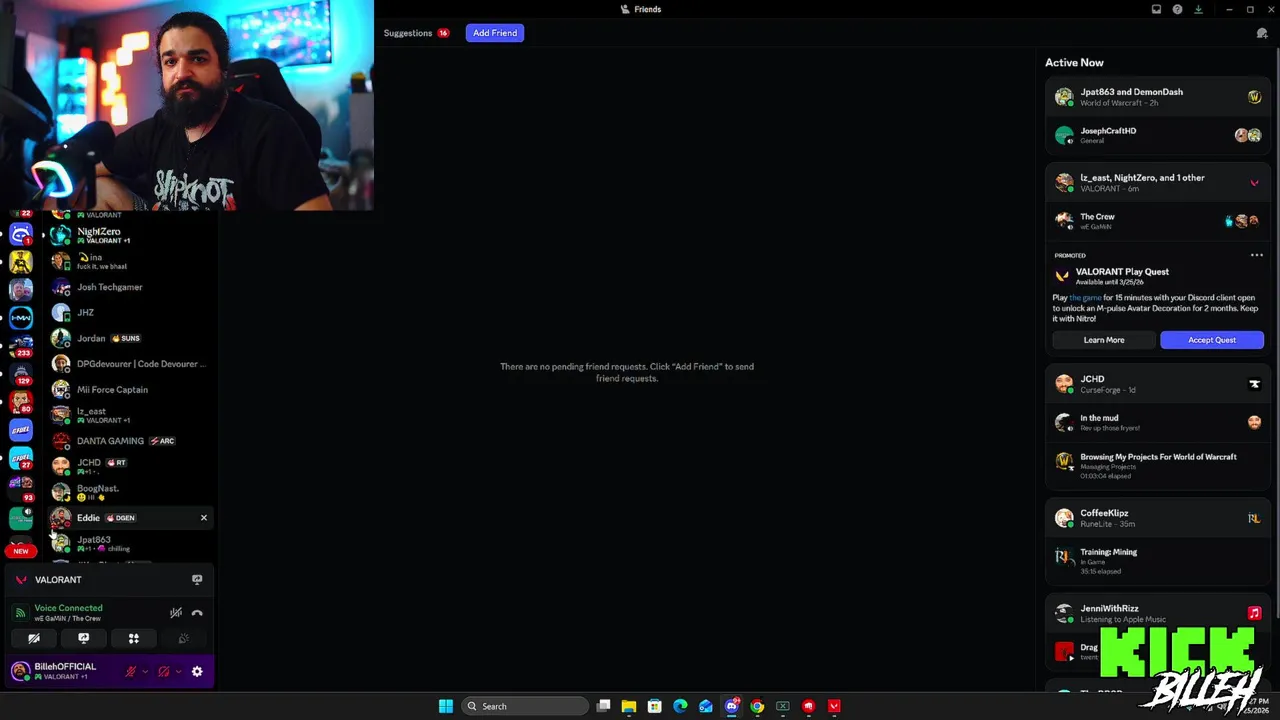
Task: Open JenniWithRizz Apple Music activity
Action: [x=1157, y=613]
